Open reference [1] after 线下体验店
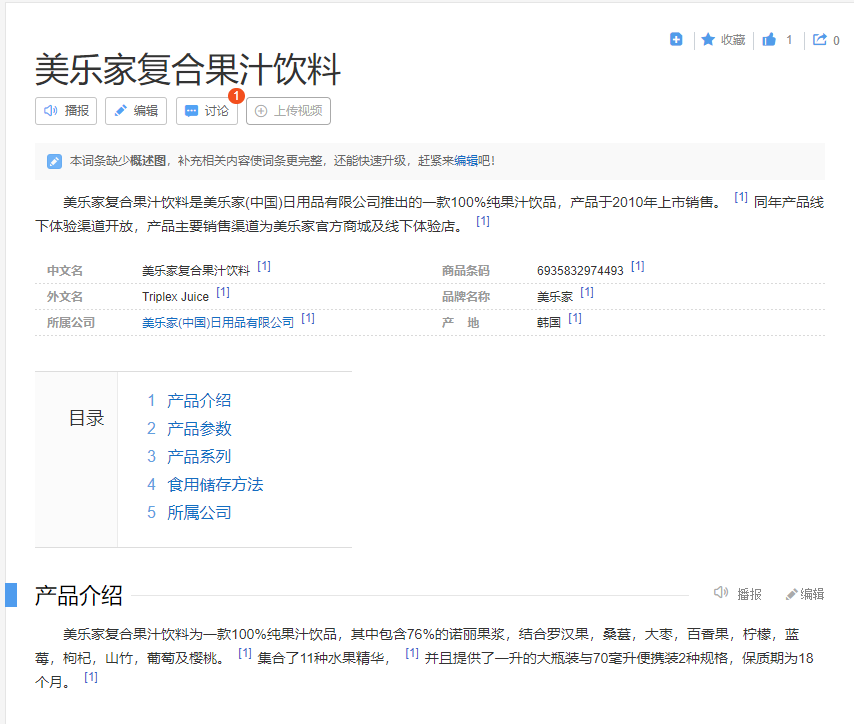The image size is (854, 724). 483,221
